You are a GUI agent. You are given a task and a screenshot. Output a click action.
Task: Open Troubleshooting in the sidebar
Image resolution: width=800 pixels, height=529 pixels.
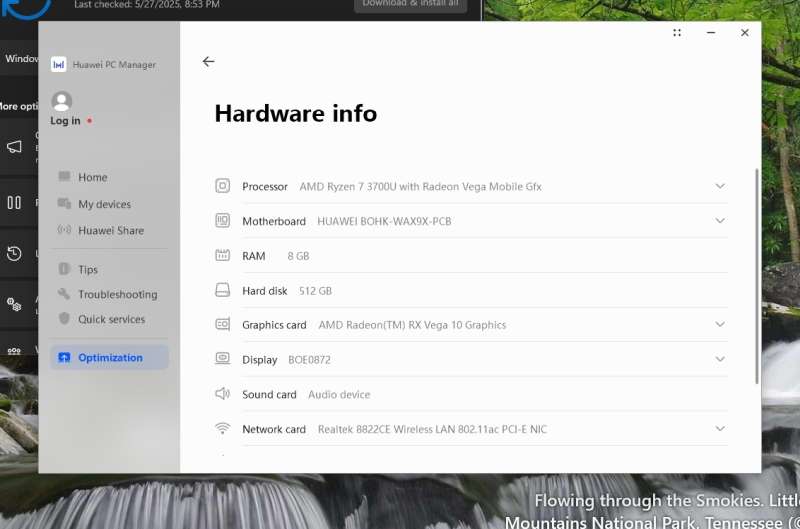point(117,294)
